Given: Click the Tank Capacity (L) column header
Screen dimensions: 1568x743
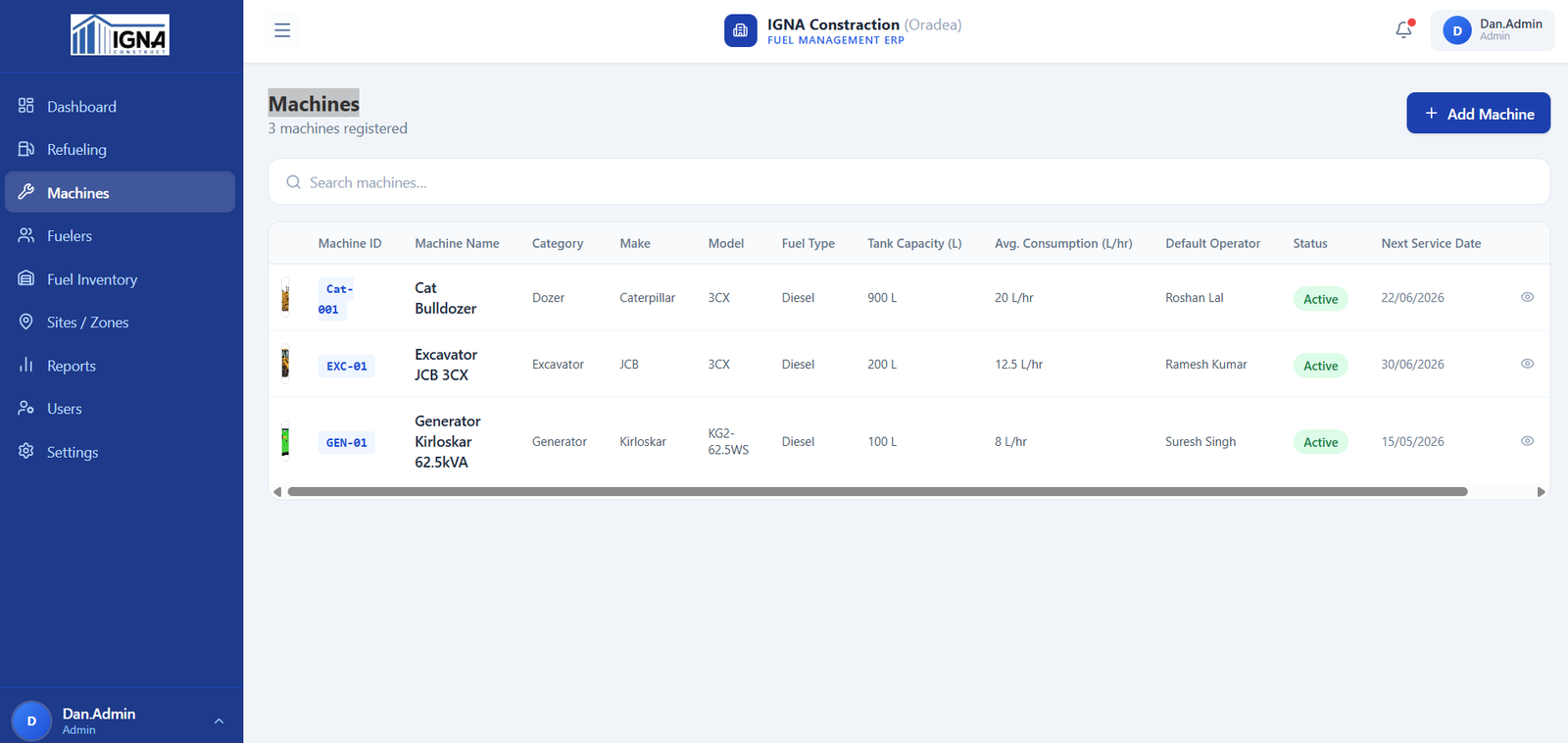Looking at the screenshot, I should [914, 243].
